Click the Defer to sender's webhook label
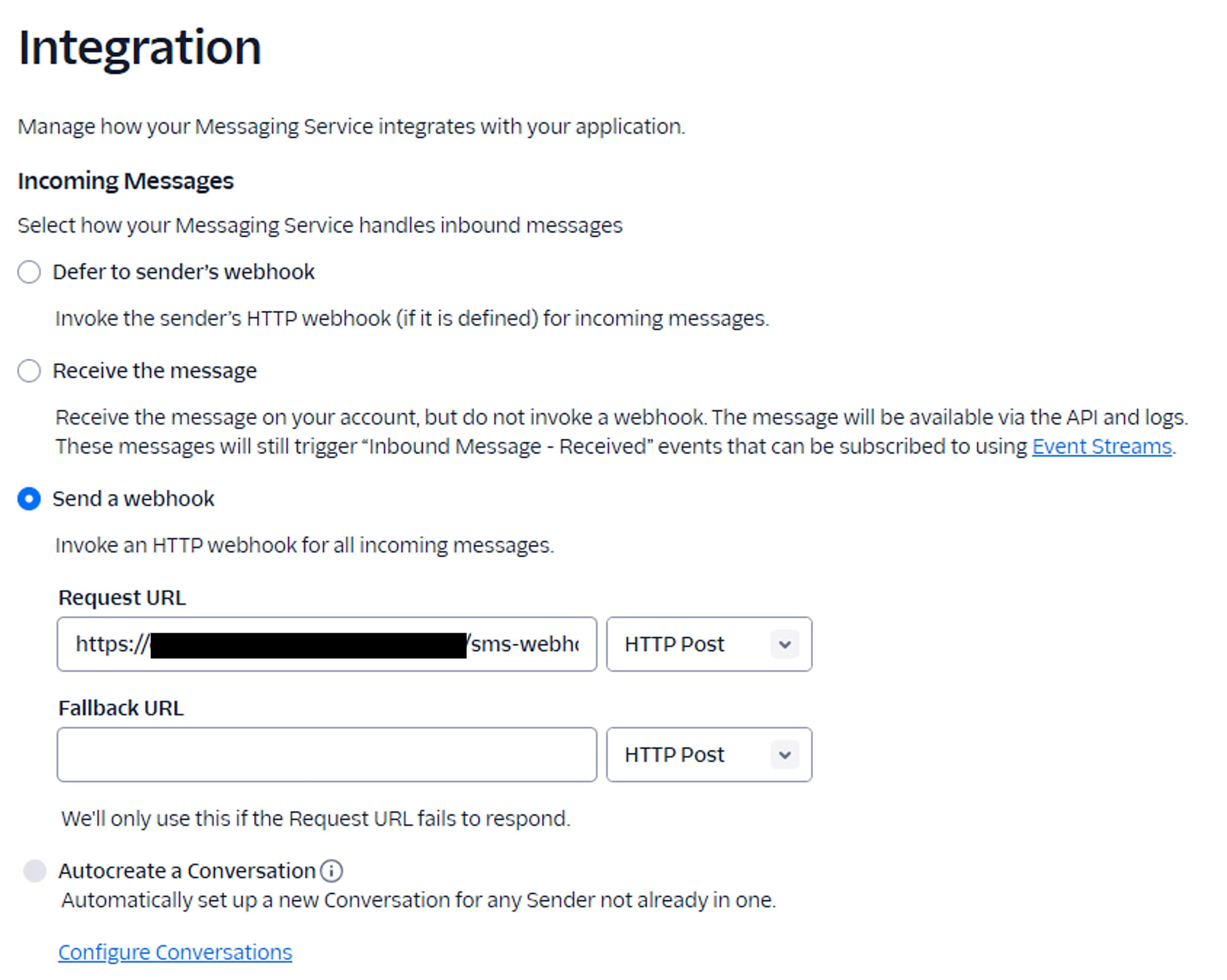The width and height of the screenshot is (1227, 980). pyautogui.click(x=183, y=272)
